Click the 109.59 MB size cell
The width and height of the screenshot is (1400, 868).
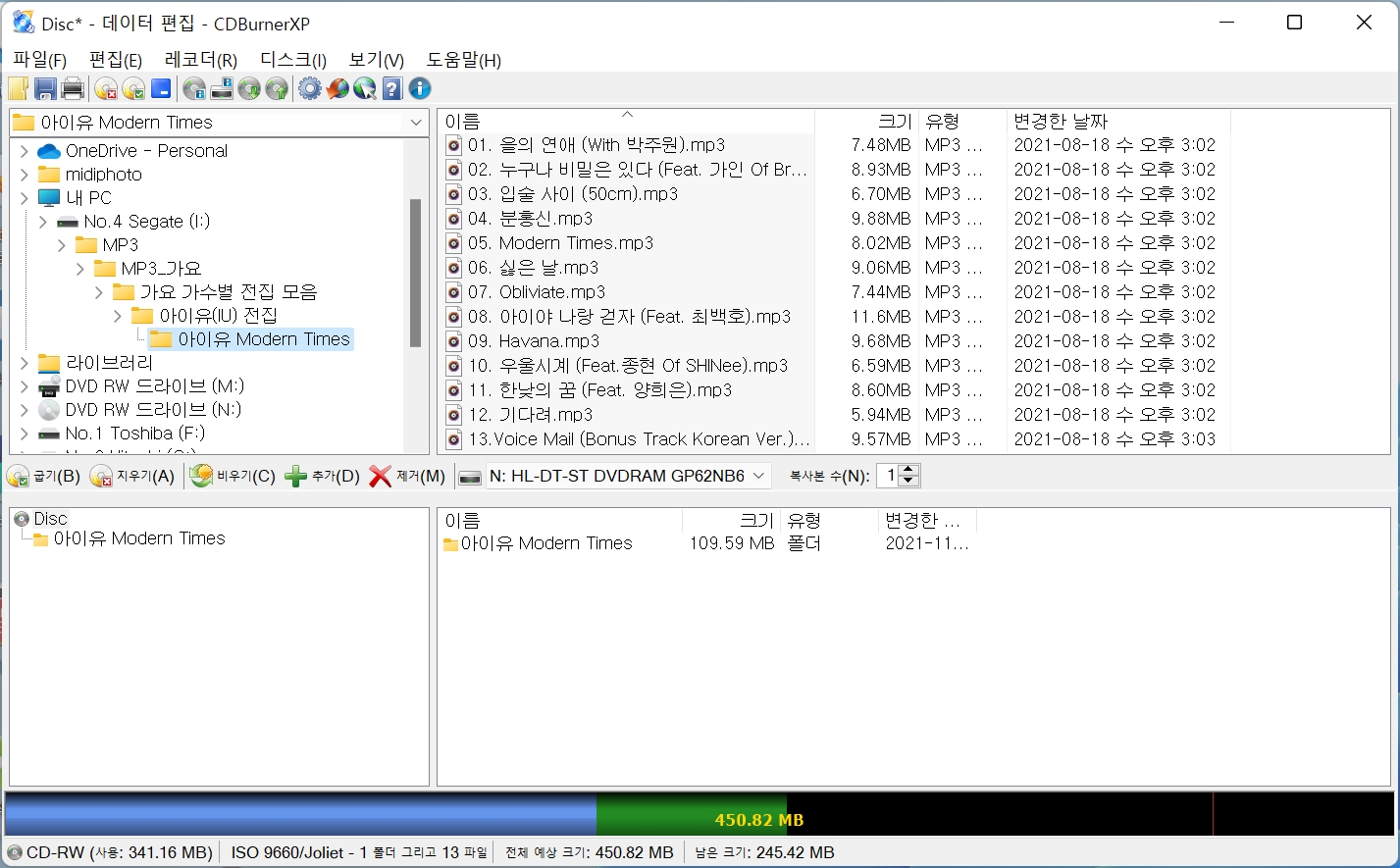731,543
